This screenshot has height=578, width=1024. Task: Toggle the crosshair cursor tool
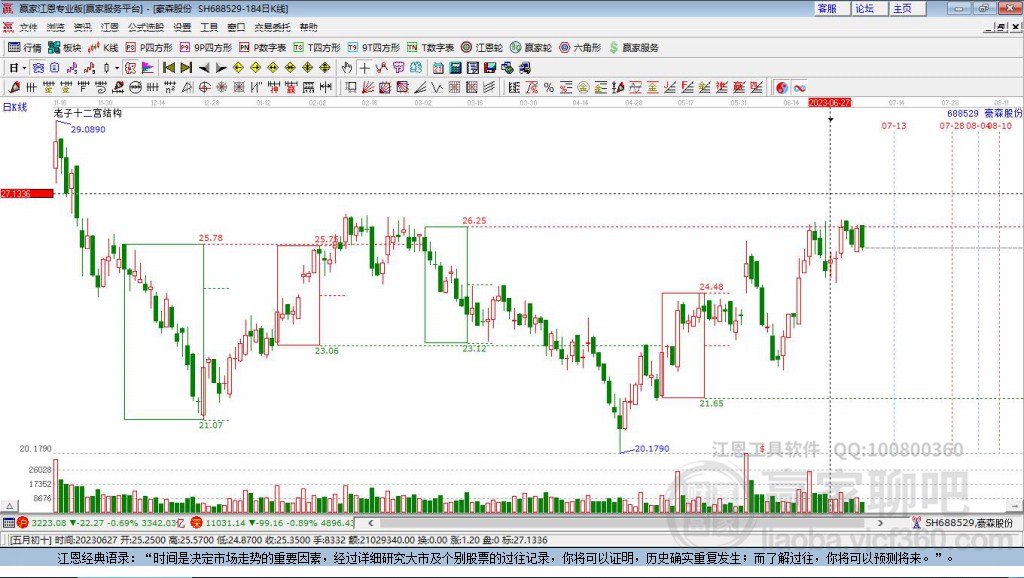tap(364, 68)
